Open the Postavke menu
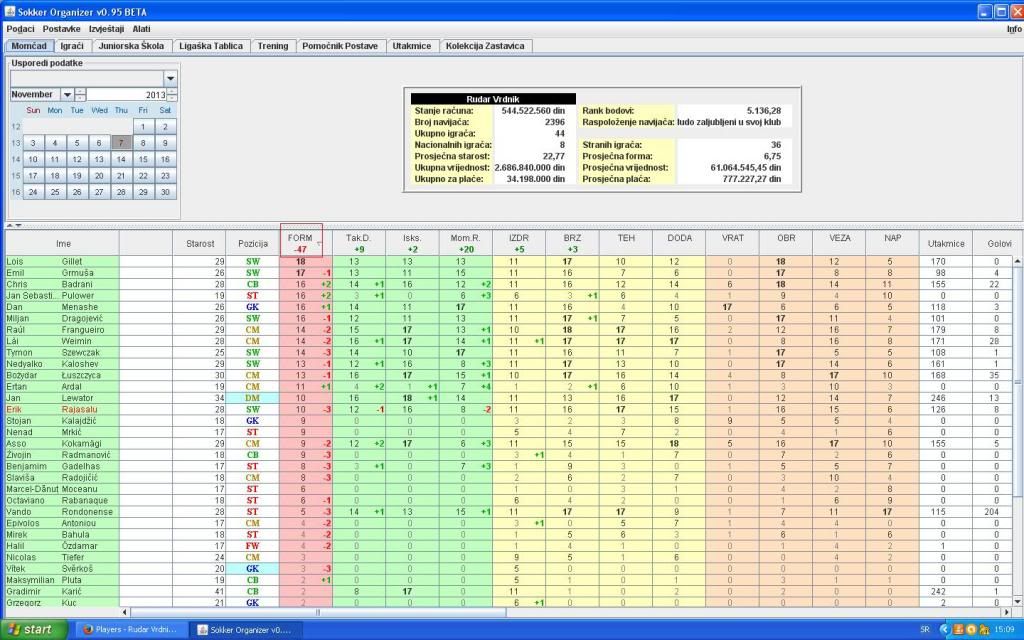1024x640 pixels. 61,29
